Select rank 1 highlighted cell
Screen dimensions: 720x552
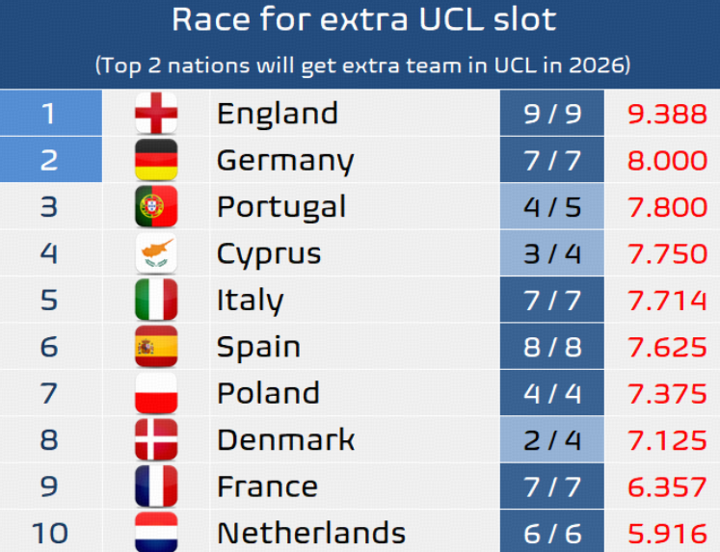[50, 114]
